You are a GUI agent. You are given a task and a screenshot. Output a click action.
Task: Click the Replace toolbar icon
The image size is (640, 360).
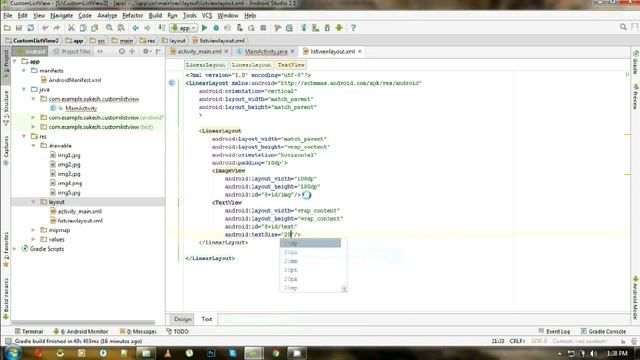(121, 28)
